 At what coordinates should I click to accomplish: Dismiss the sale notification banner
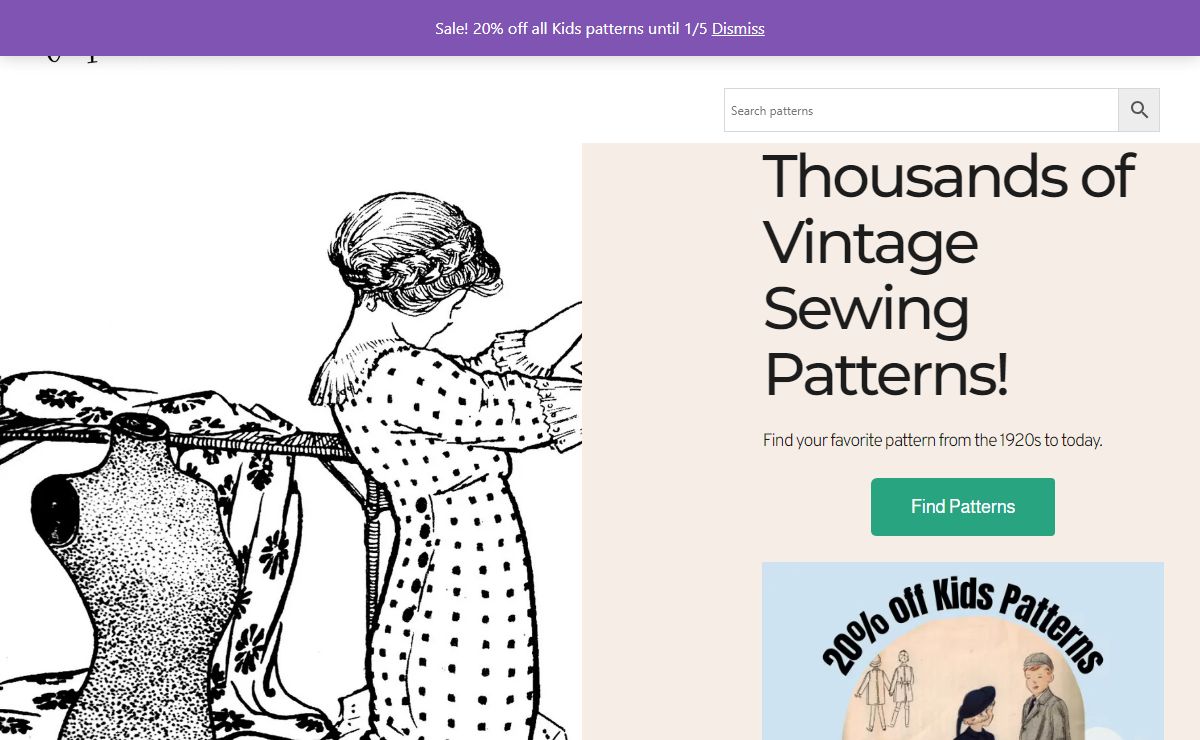[x=738, y=28]
